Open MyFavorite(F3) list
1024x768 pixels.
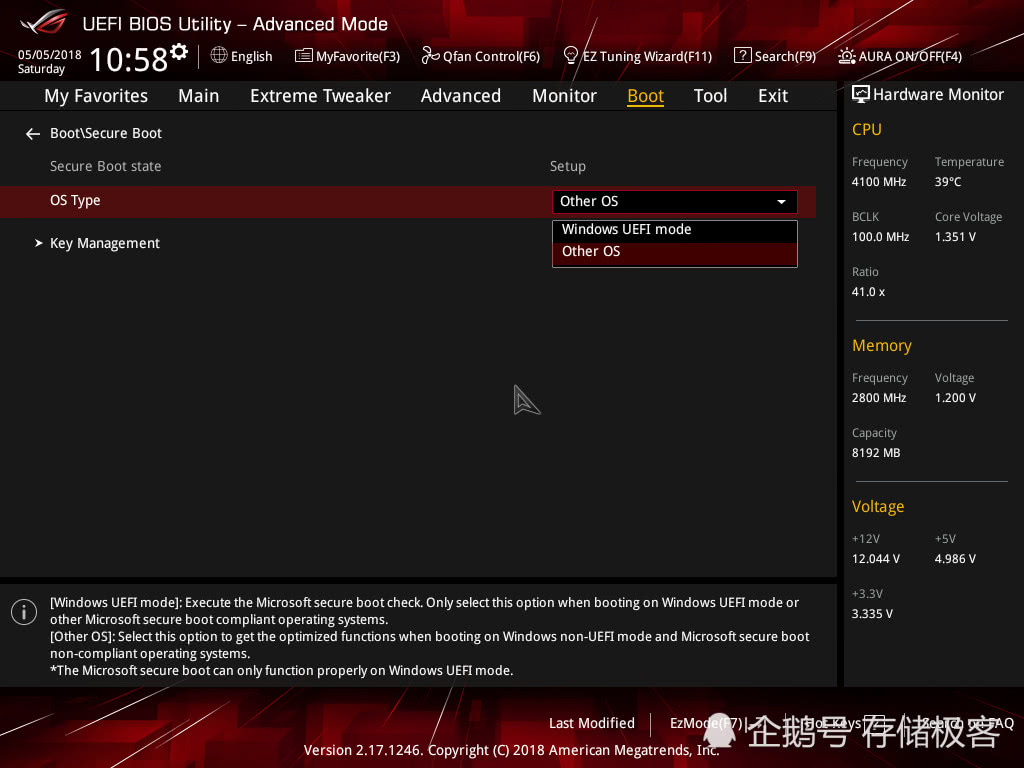(x=347, y=56)
